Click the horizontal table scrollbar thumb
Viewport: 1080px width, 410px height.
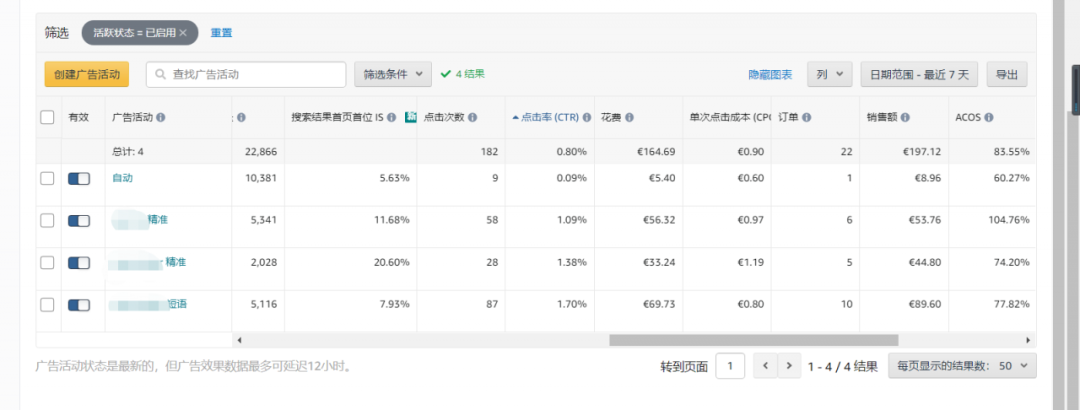(x=754, y=340)
